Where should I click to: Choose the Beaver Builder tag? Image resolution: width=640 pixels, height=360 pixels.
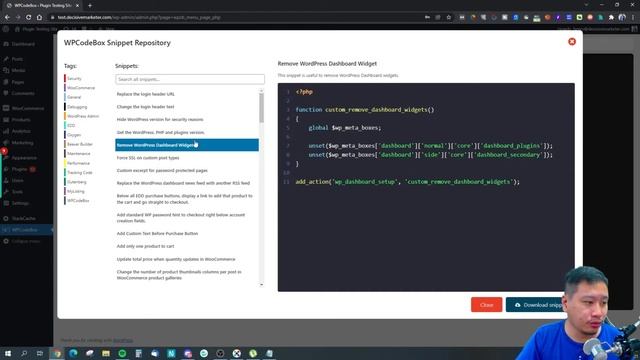click(x=80, y=144)
